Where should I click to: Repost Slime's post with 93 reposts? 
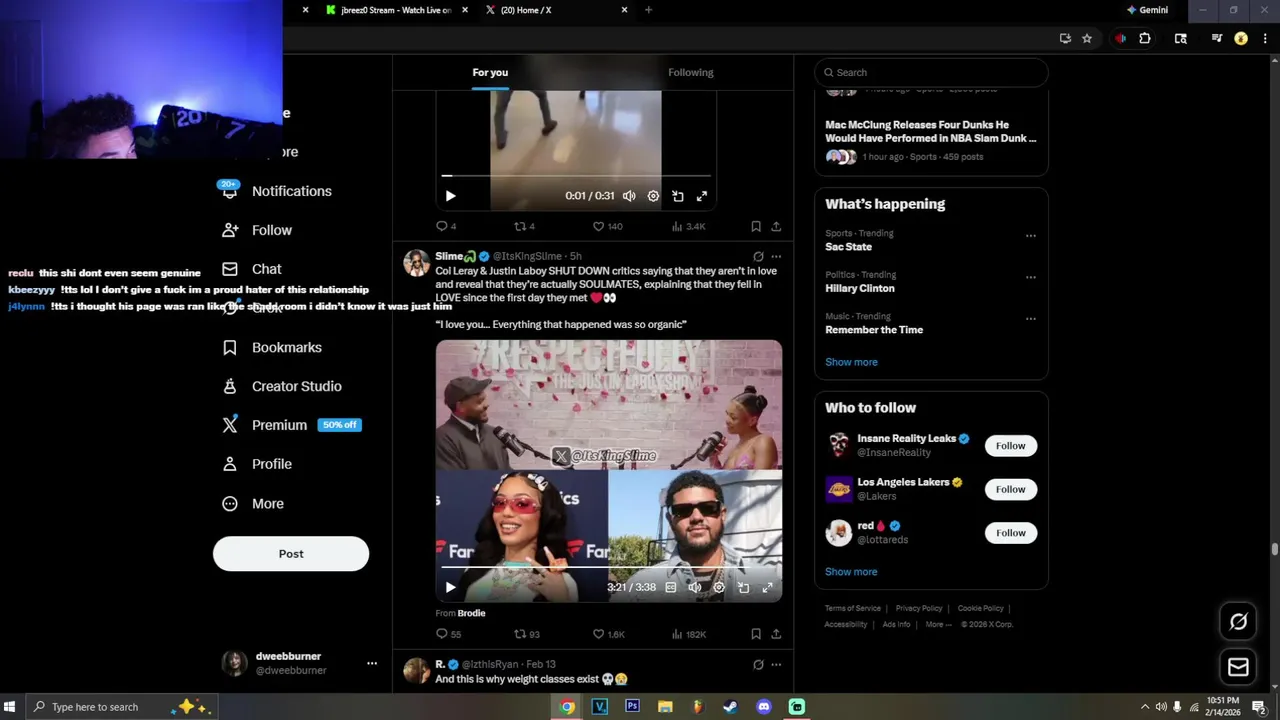tap(527, 634)
